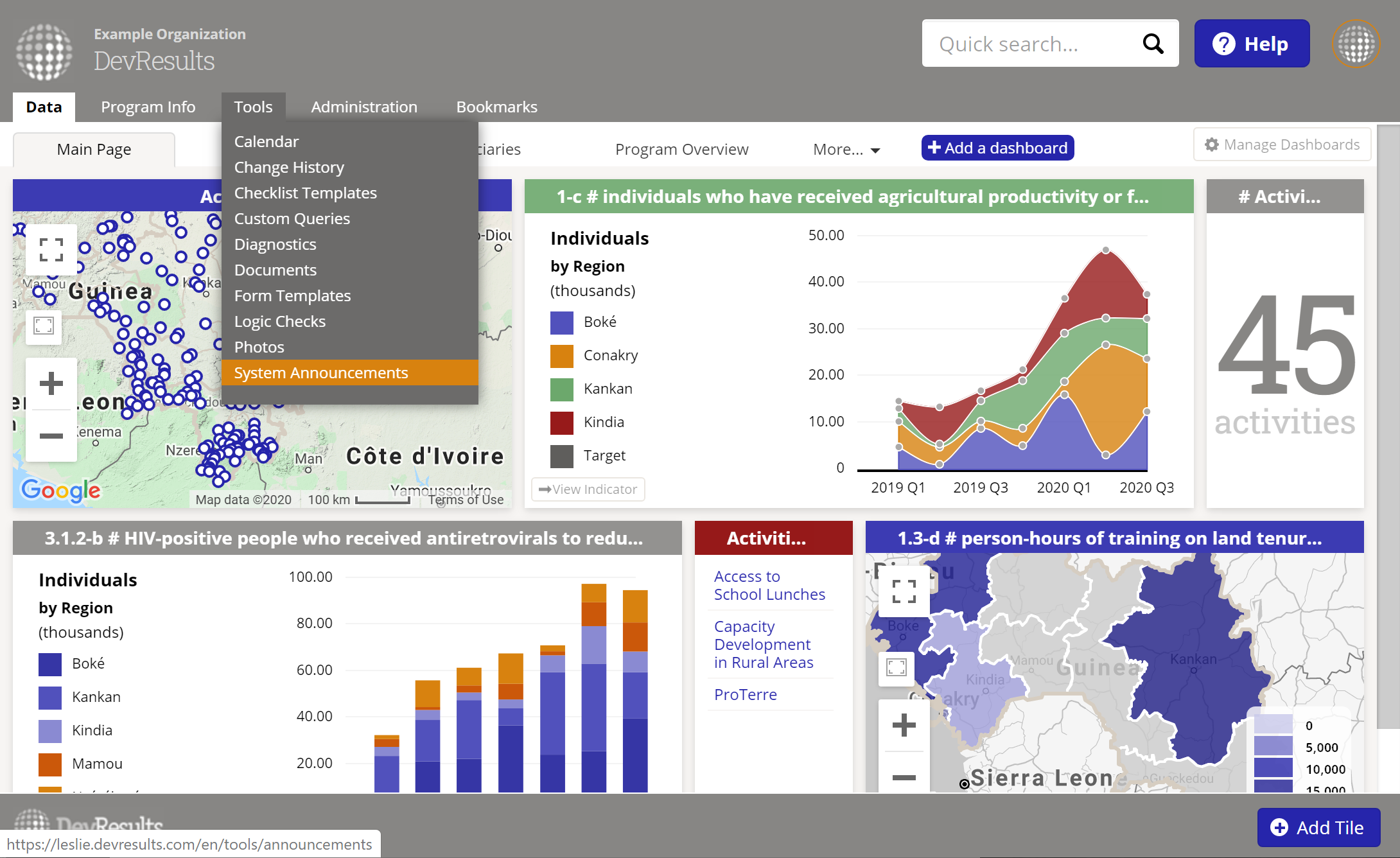Zoom out on the activities map
This screenshot has width=1400, height=858.
coord(51,436)
